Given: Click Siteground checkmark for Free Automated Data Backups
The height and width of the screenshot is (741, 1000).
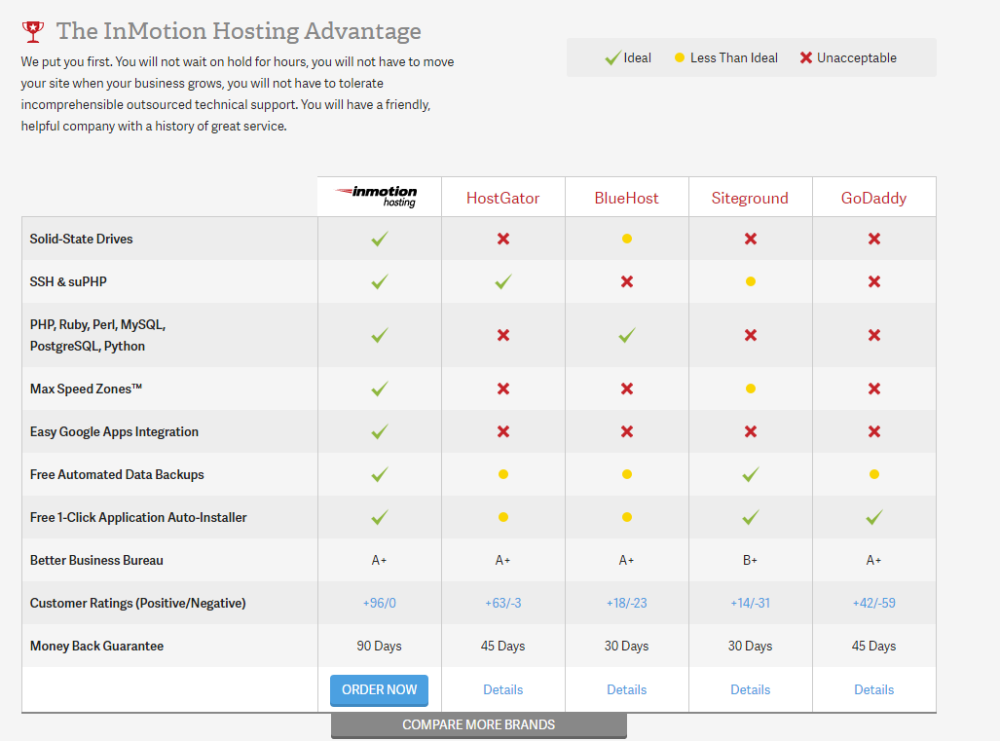Looking at the screenshot, I should tap(751, 474).
